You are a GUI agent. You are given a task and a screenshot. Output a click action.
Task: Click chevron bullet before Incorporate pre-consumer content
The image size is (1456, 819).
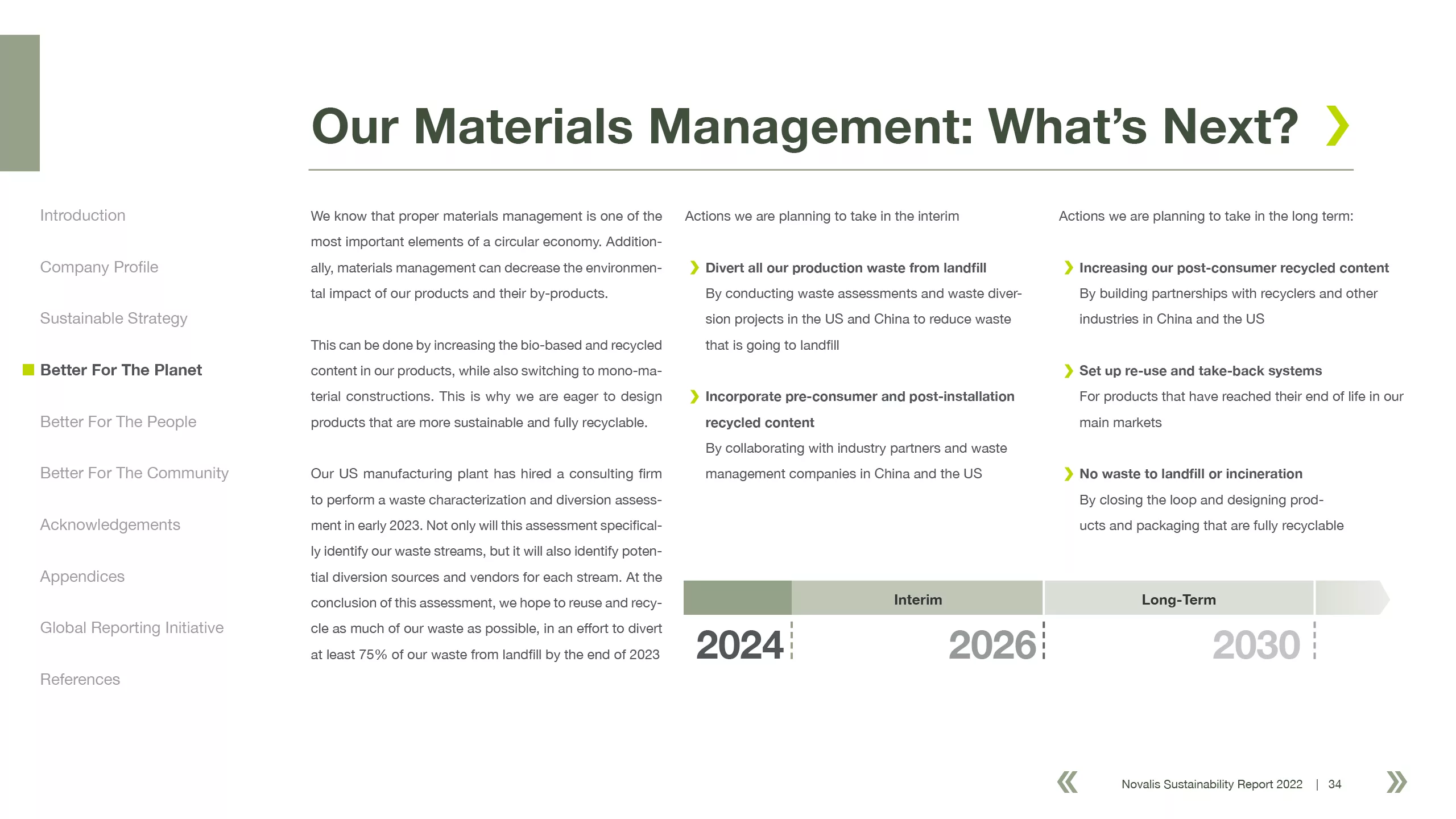point(694,396)
